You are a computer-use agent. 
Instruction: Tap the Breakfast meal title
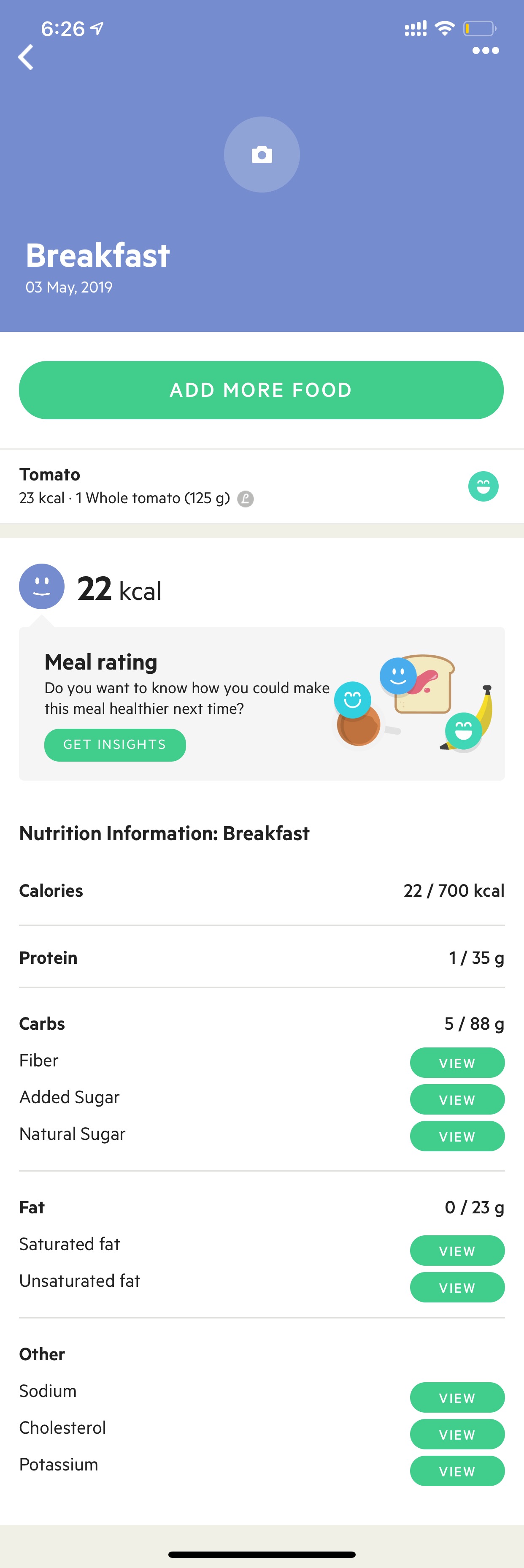click(x=97, y=256)
